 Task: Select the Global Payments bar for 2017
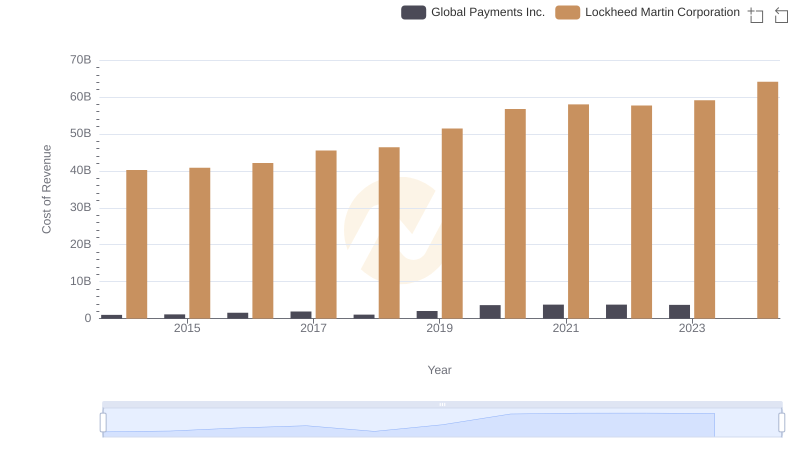coord(301,315)
